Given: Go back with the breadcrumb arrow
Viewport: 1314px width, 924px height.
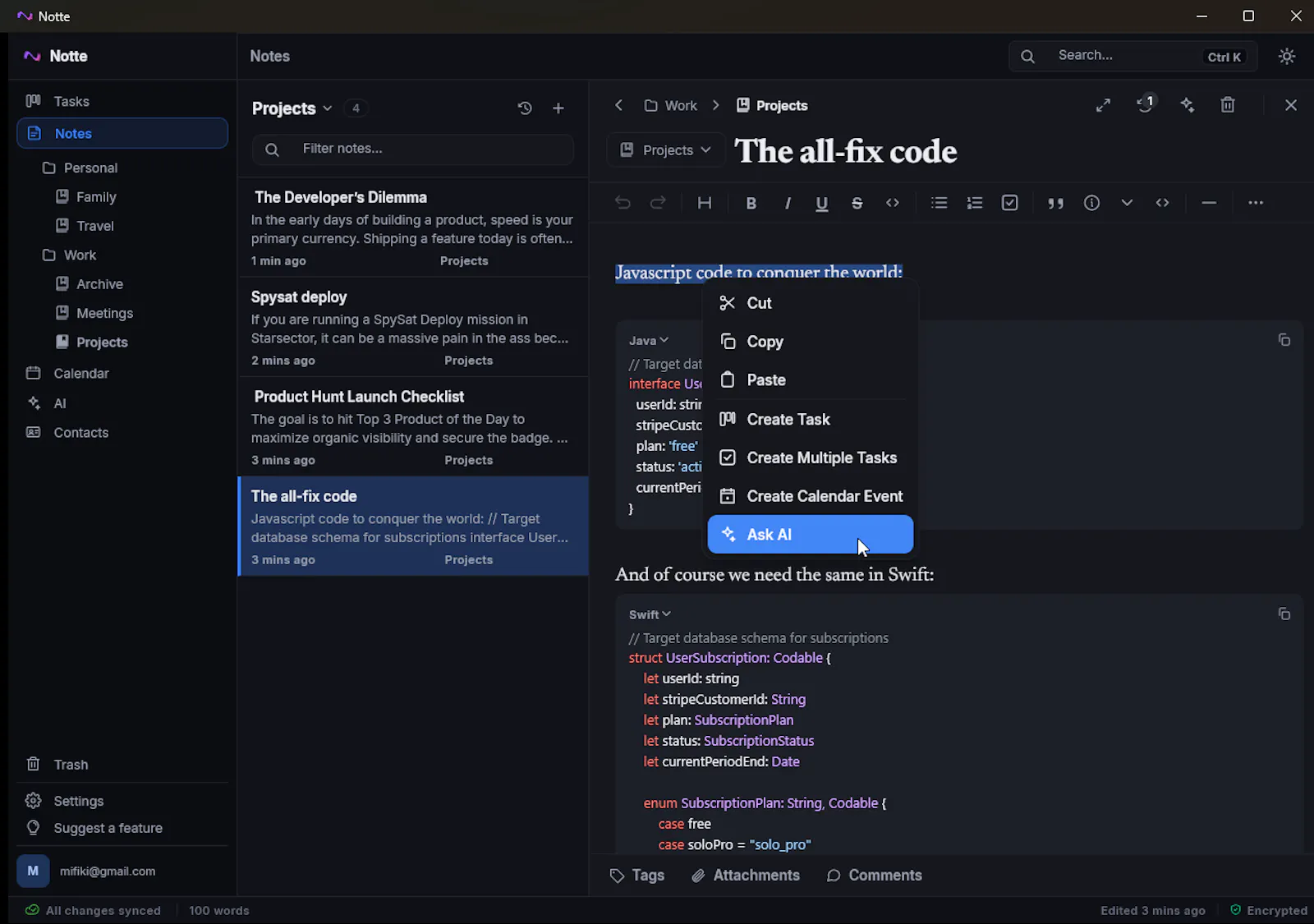Looking at the screenshot, I should pyautogui.click(x=619, y=105).
